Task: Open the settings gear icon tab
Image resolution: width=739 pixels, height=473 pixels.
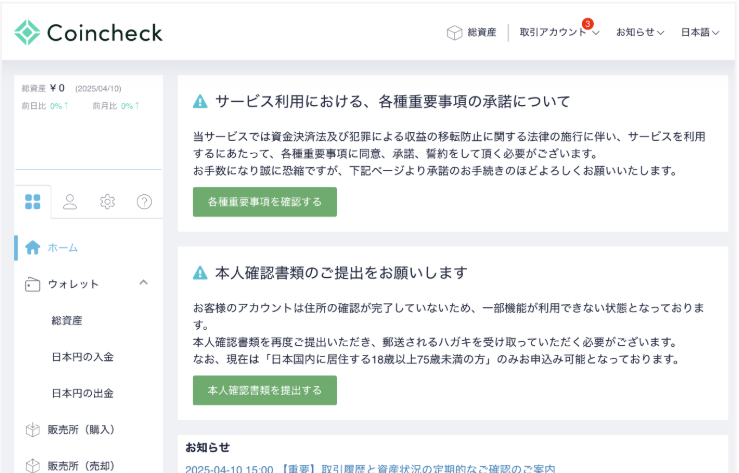Action: pos(107,202)
